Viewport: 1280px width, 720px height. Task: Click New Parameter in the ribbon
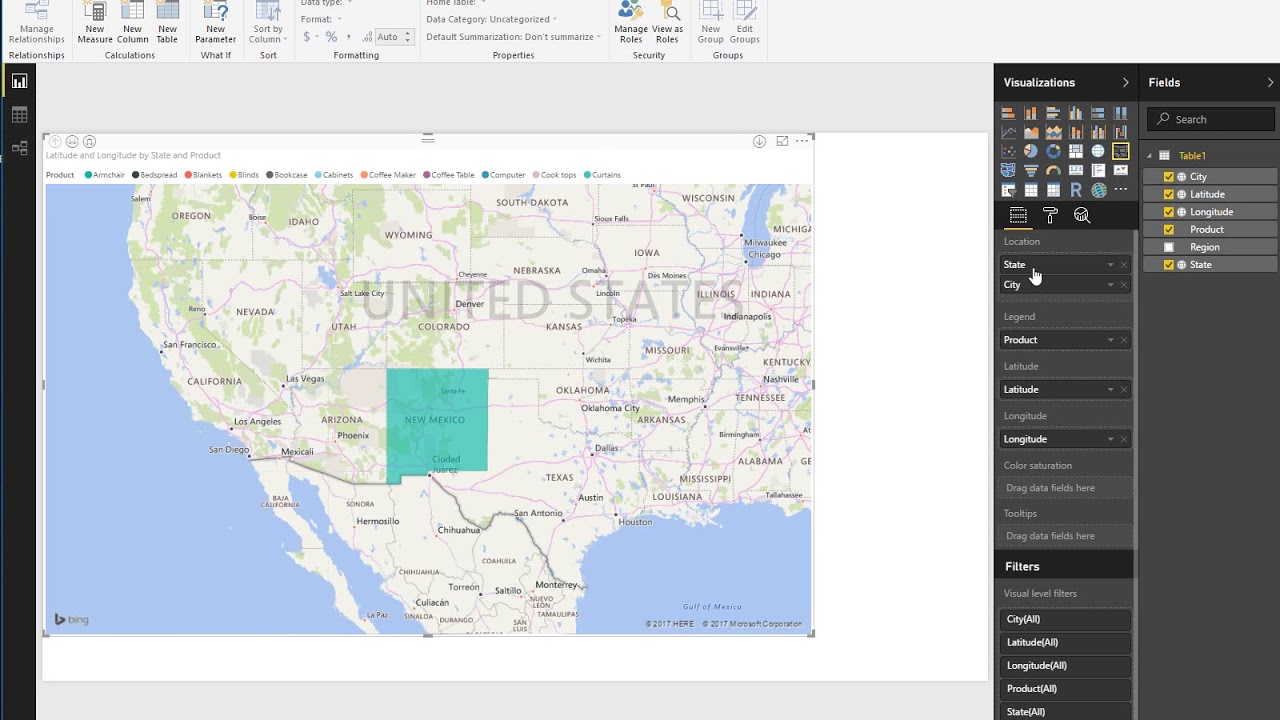click(x=215, y=23)
